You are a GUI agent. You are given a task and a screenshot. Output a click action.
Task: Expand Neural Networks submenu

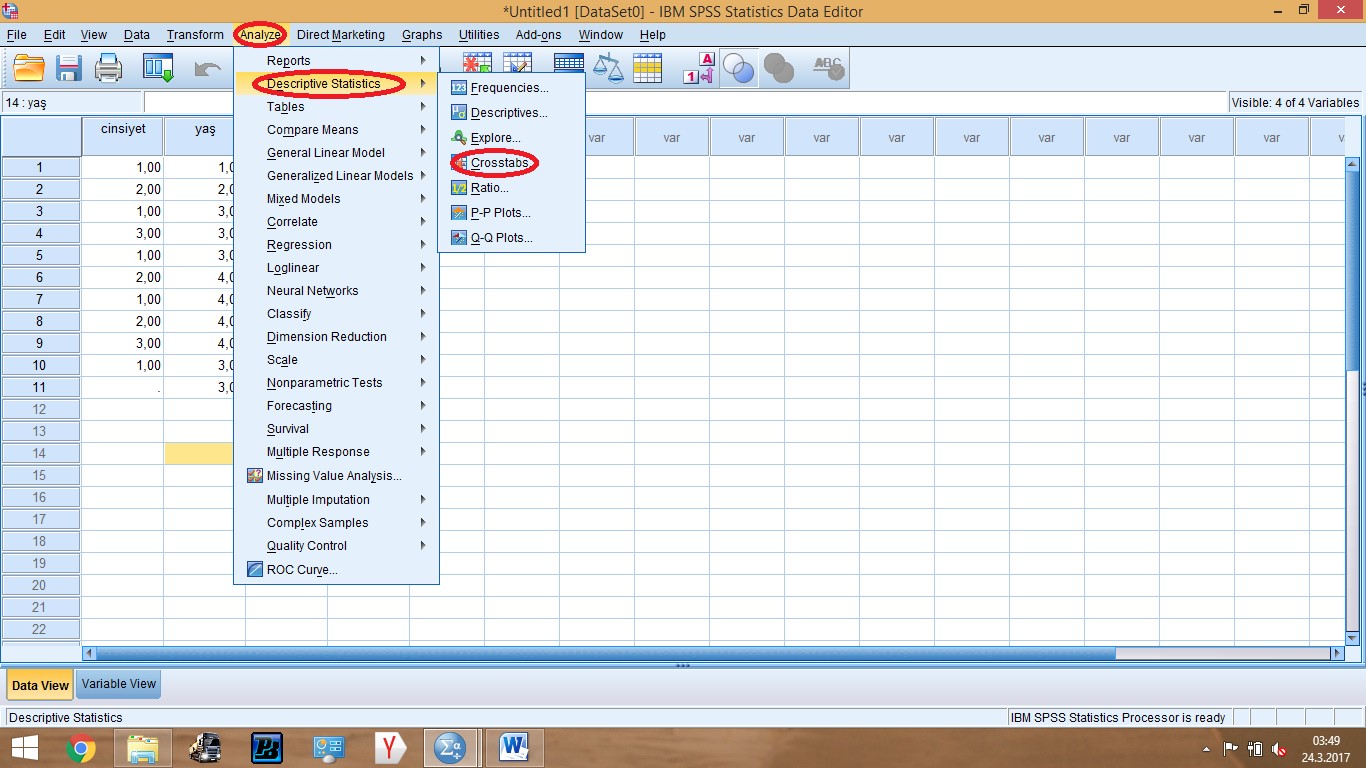tap(336, 291)
